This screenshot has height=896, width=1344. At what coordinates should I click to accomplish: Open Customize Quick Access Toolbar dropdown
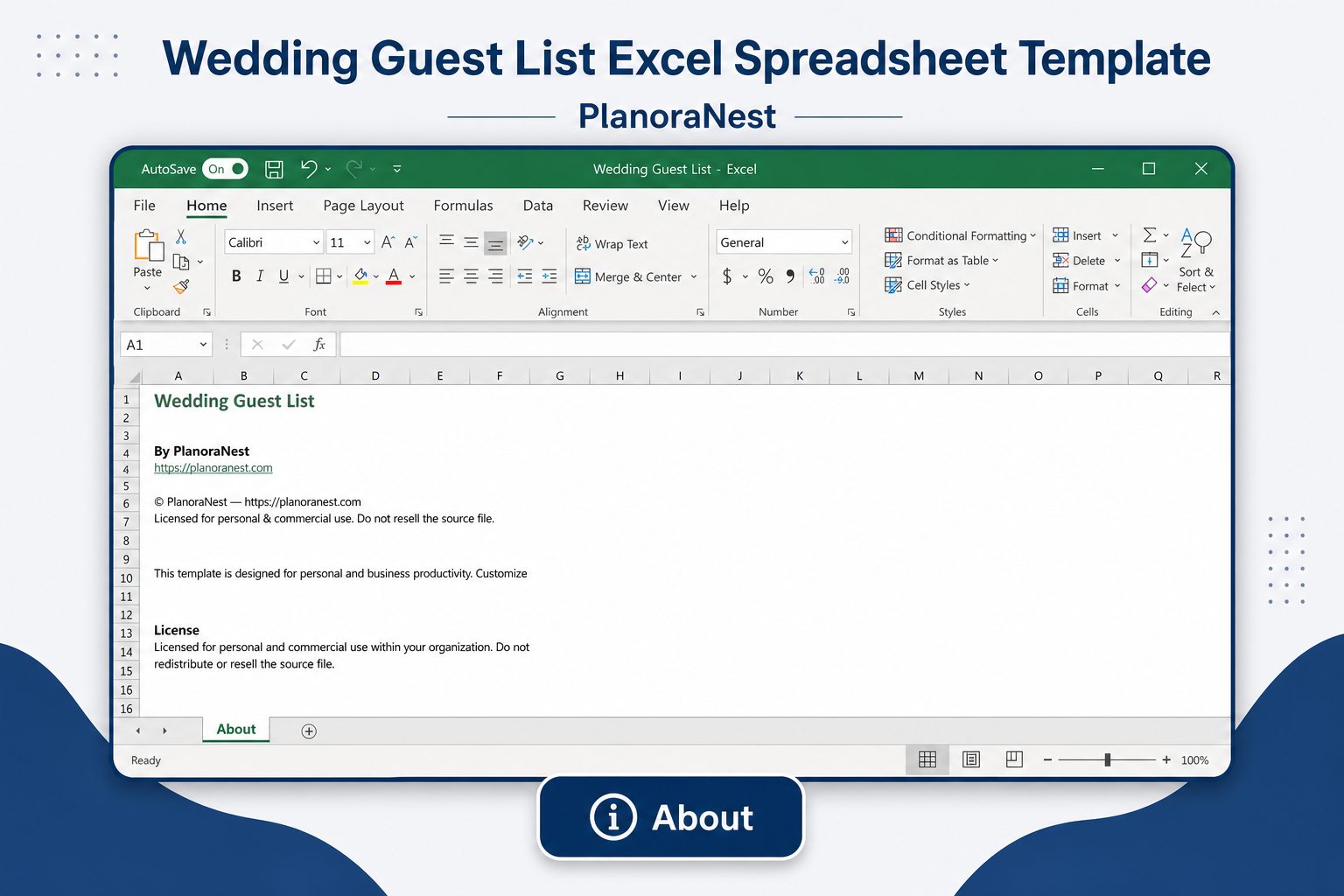pyautogui.click(x=397, y=169)
